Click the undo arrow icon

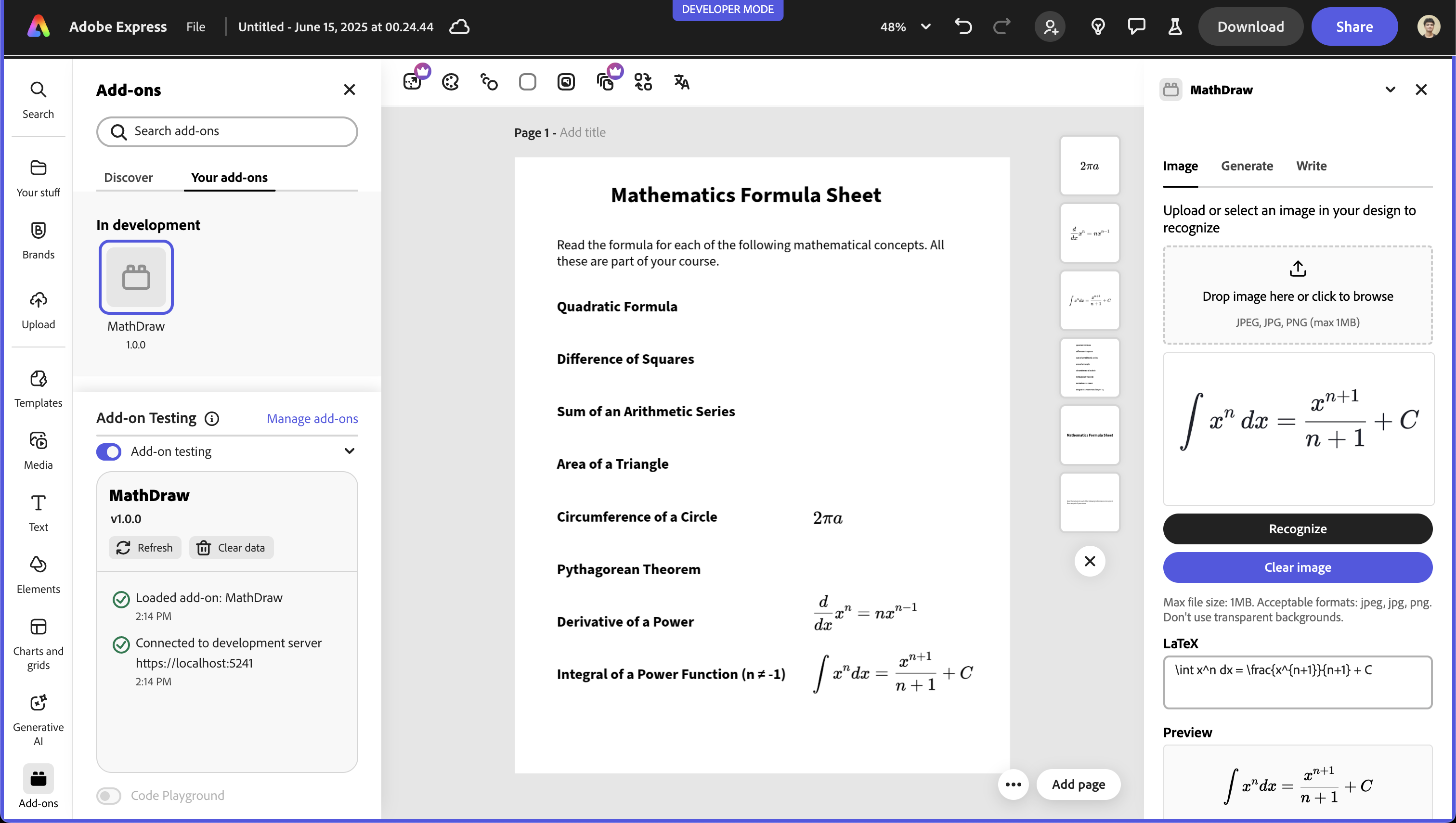(x=963, y=26)
